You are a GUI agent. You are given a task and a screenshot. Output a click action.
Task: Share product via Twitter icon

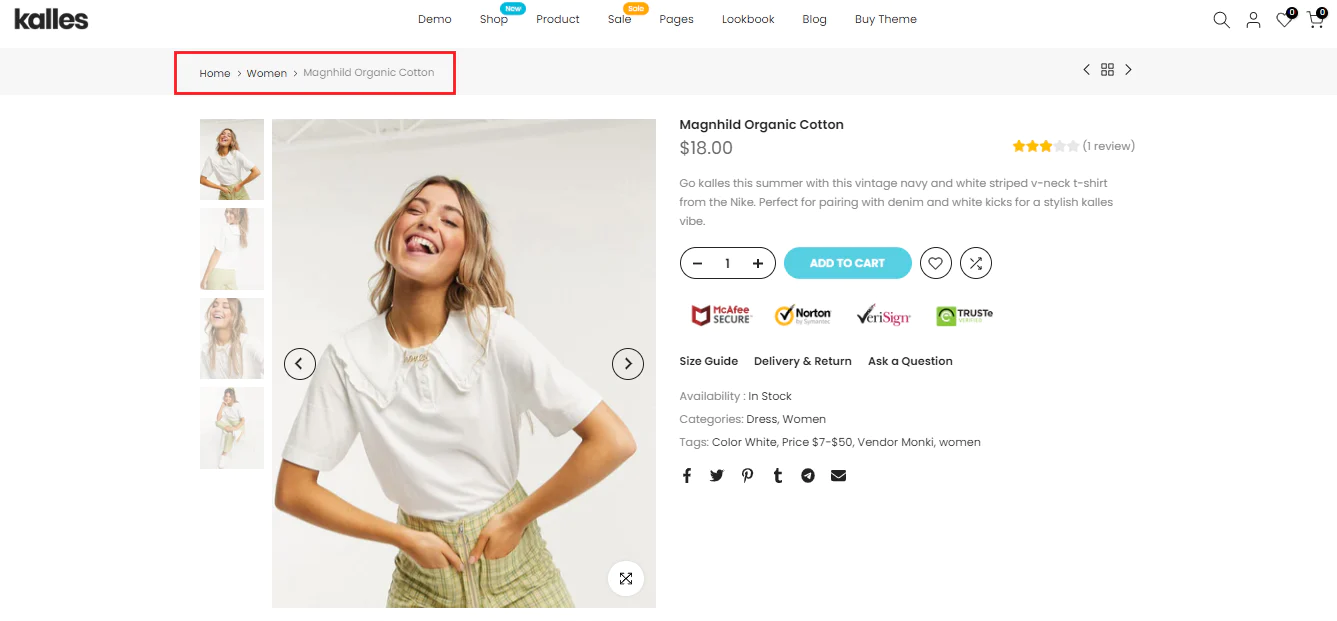[x=716, y=475]
